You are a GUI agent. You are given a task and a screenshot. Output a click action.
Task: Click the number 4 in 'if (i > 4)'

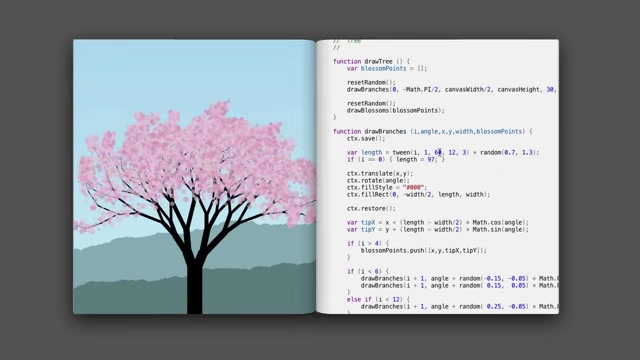pyautogui.click(x=377, y=243)
